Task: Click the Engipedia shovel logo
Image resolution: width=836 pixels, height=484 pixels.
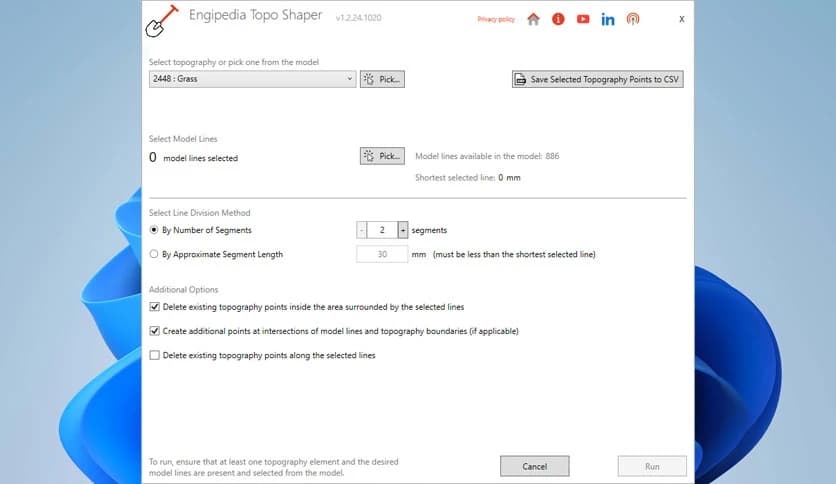Action: click(160, 20)
